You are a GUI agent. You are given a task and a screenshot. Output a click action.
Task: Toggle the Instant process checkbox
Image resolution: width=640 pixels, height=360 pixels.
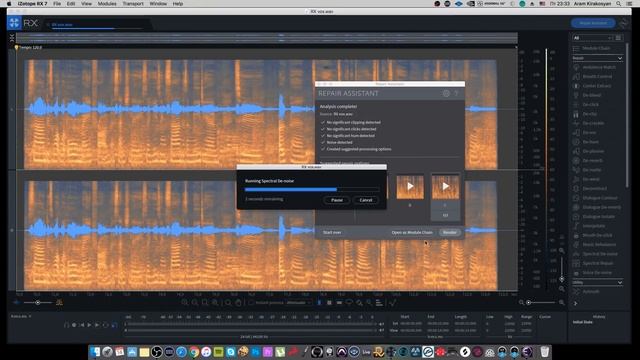coord(251,303)
